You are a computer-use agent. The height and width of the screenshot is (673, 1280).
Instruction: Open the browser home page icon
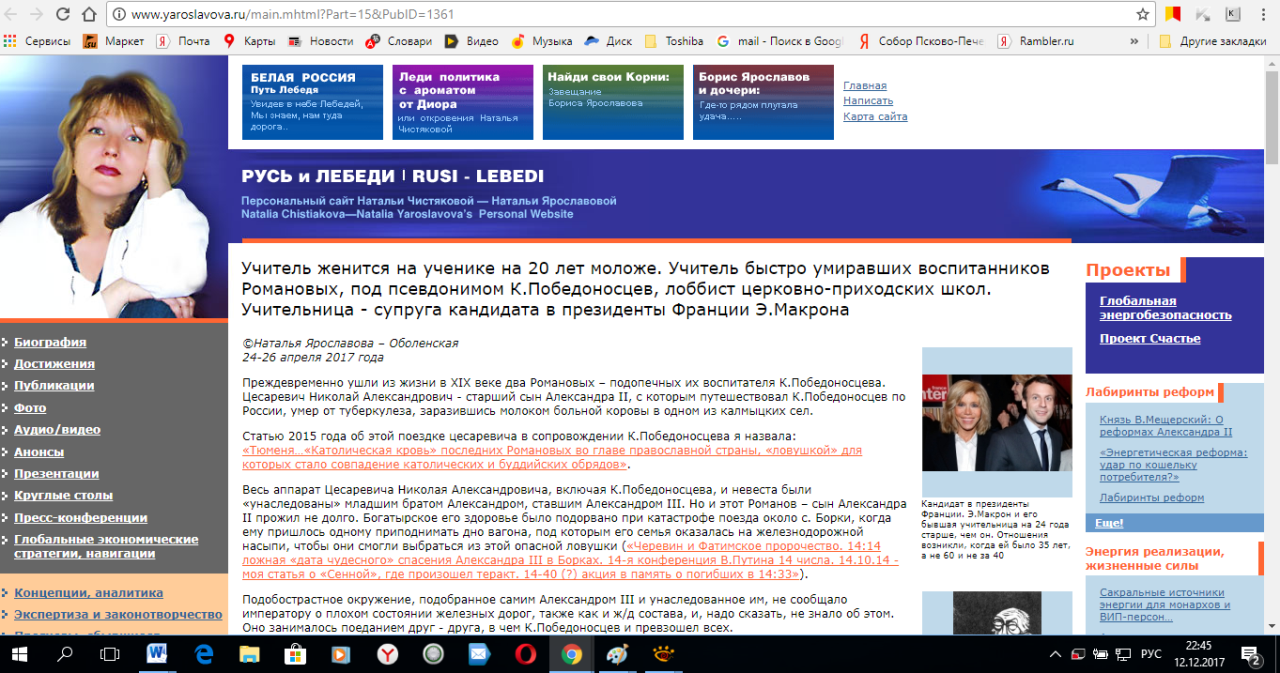click(88, 15)
